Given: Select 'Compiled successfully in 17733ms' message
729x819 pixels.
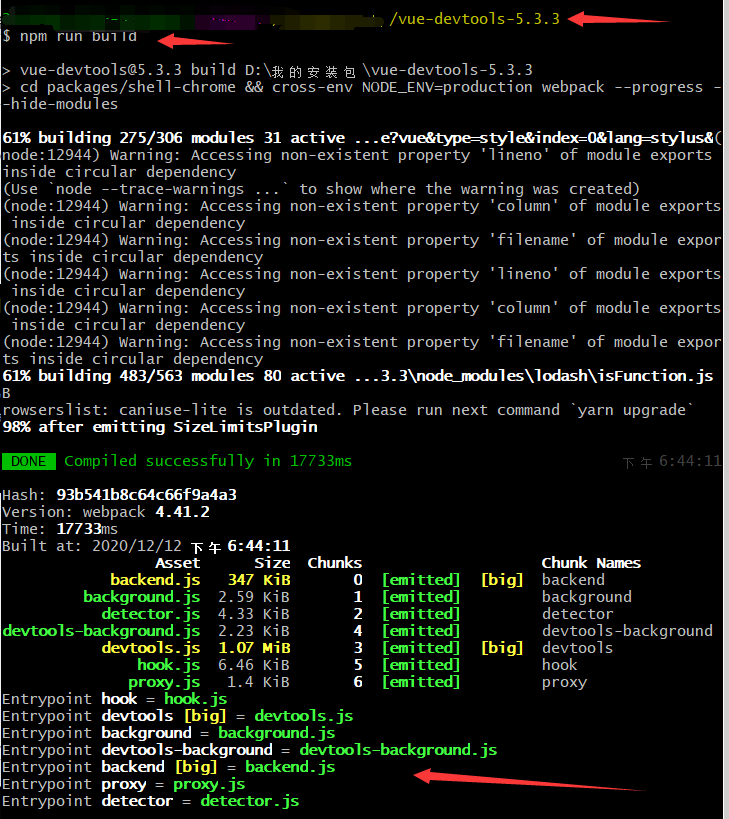Looking at the screenshot, I should tap(208, 461).
